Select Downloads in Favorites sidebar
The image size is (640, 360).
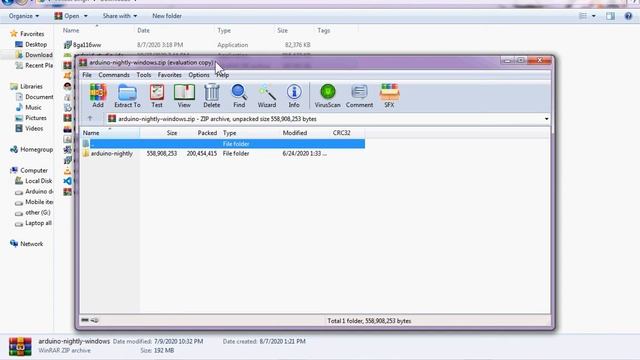click(x=33, y=55)
